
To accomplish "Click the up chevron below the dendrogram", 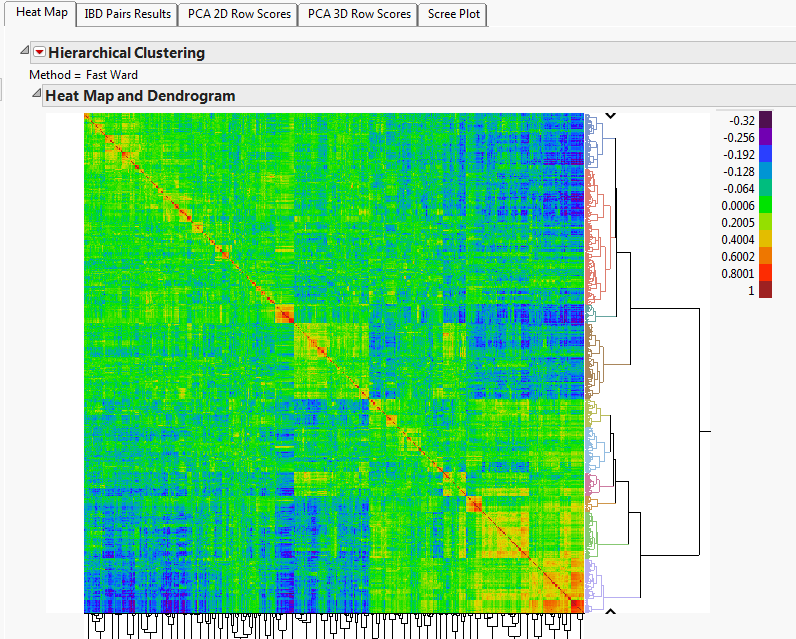I will coord(610,611).
